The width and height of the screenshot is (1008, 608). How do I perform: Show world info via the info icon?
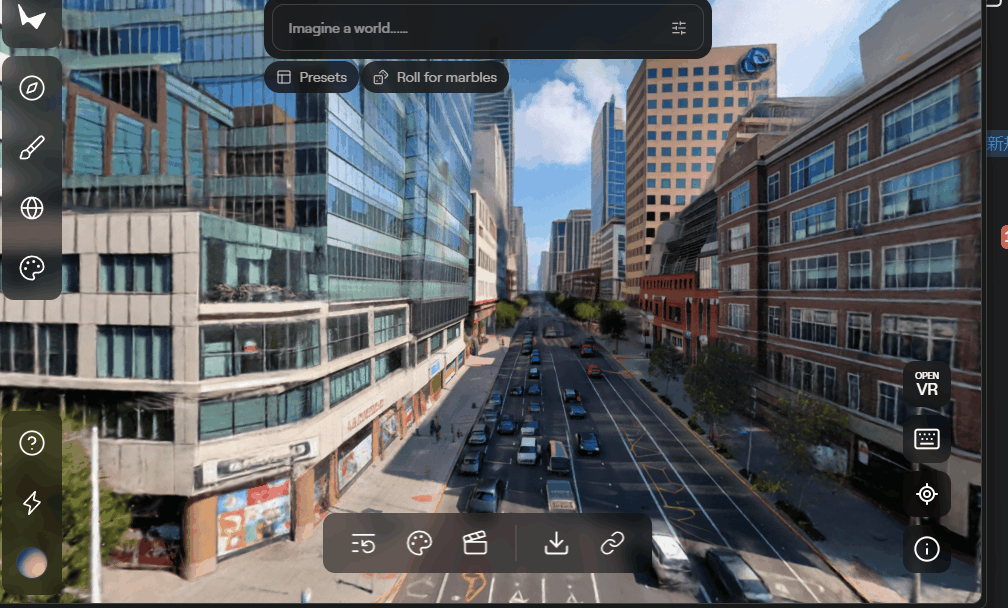coord(927,548)
